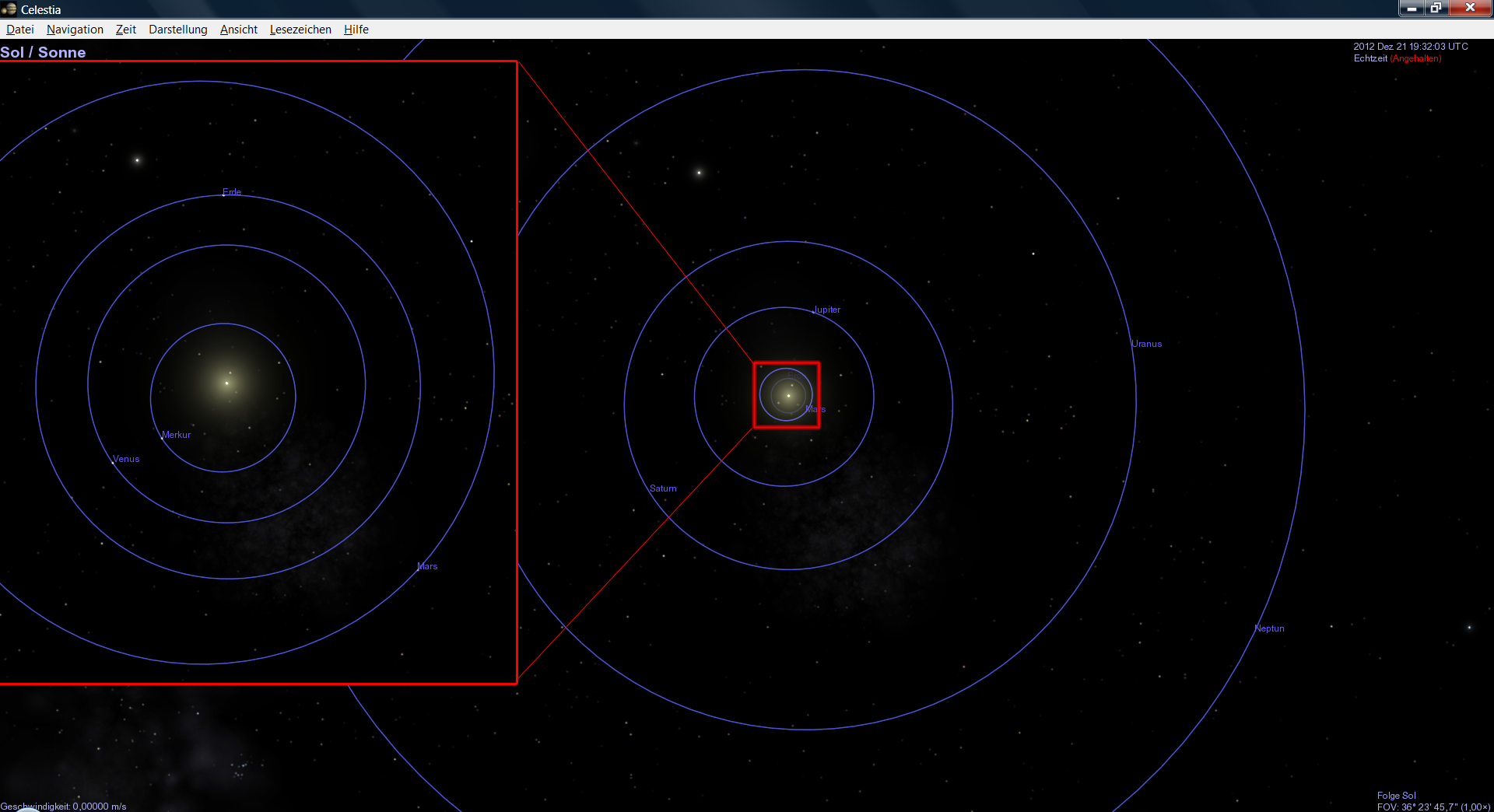
Task: Click the bright star above Jupiter's orbit
Action: 699,173
